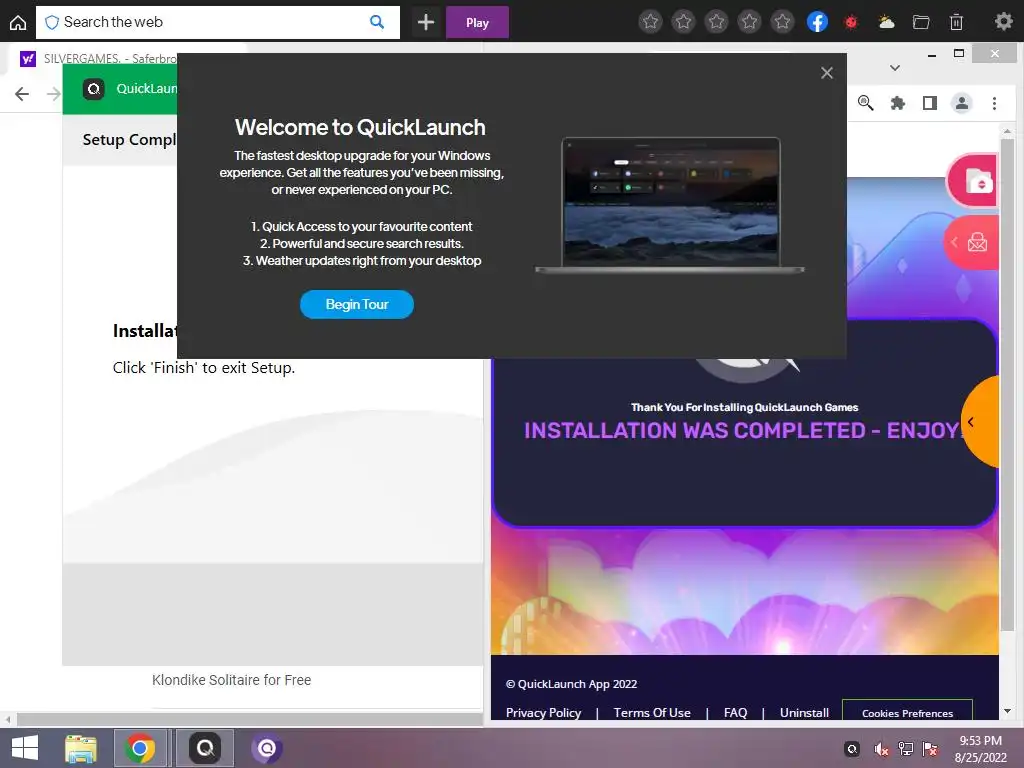Screen dimensions: 1024x768
Task: Click QuickLaunch icon in system tray
Action: click(x=852, y=748)
